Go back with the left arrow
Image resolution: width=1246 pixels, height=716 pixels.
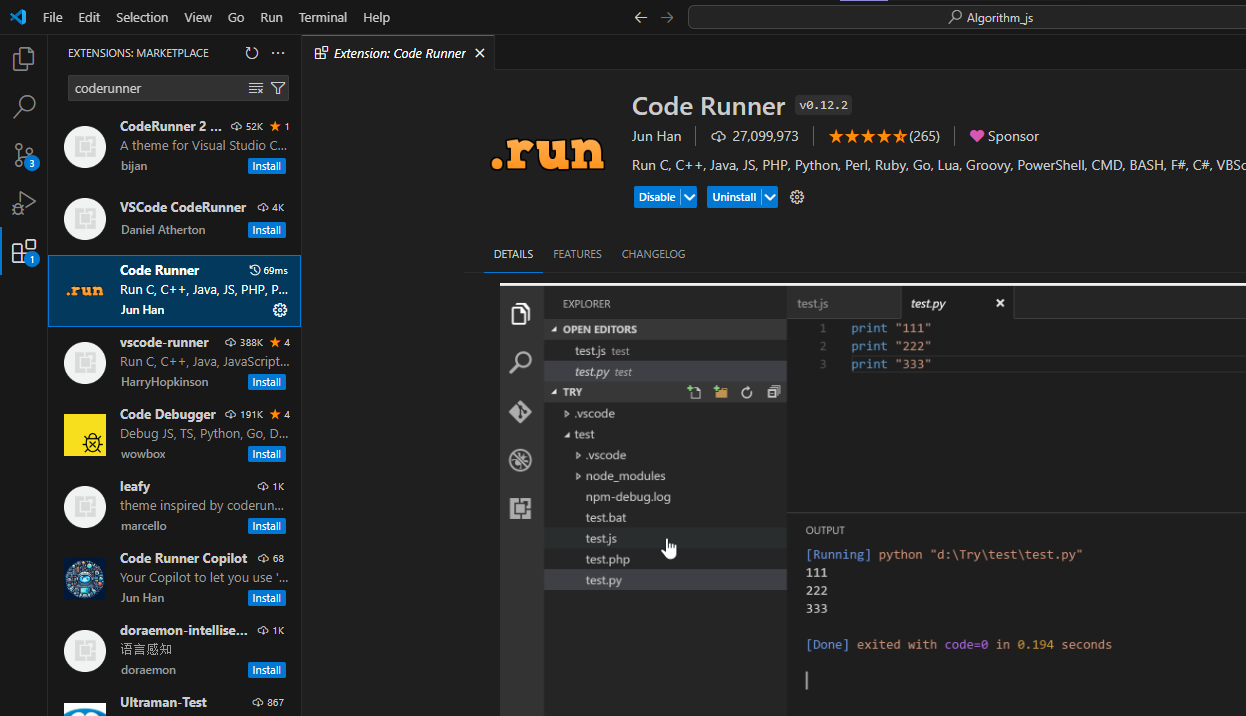tap(641, 17)
